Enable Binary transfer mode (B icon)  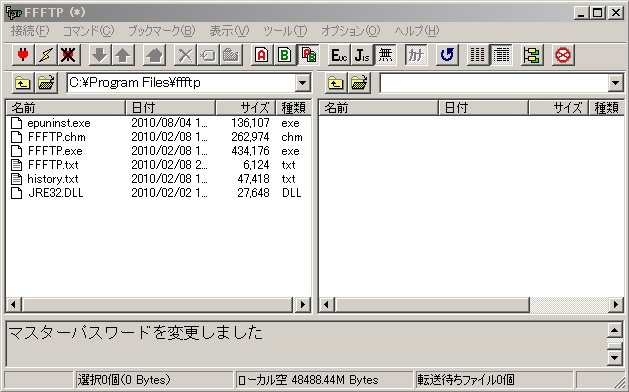[285, 55]
